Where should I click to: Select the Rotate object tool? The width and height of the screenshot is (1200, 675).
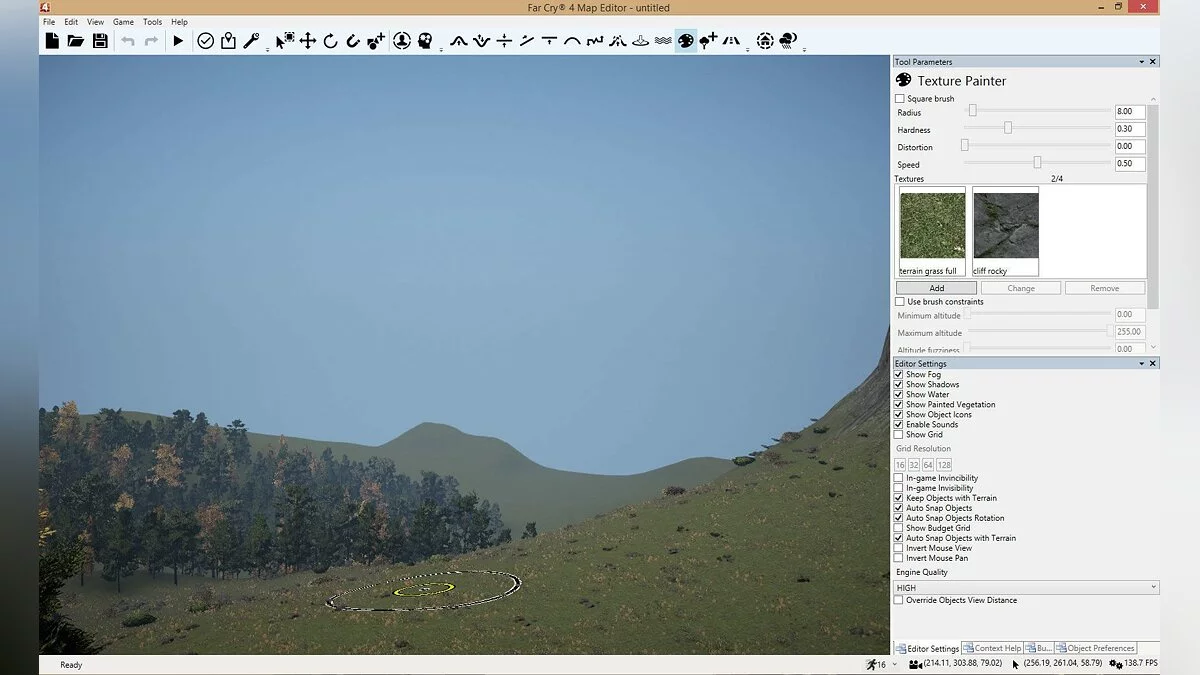click(x=330, y=41)
